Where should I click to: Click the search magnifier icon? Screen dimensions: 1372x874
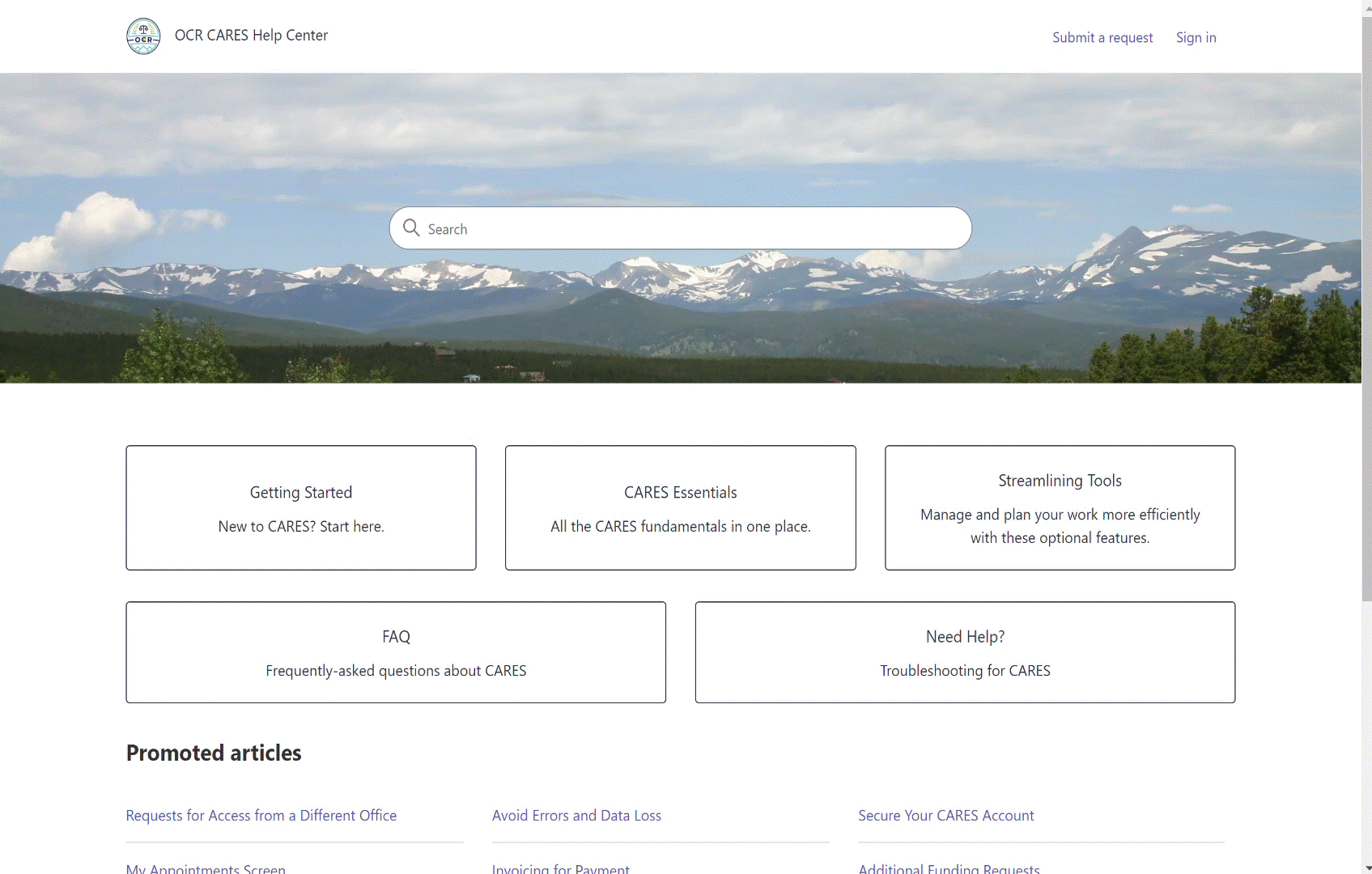[x=411, y=228]
